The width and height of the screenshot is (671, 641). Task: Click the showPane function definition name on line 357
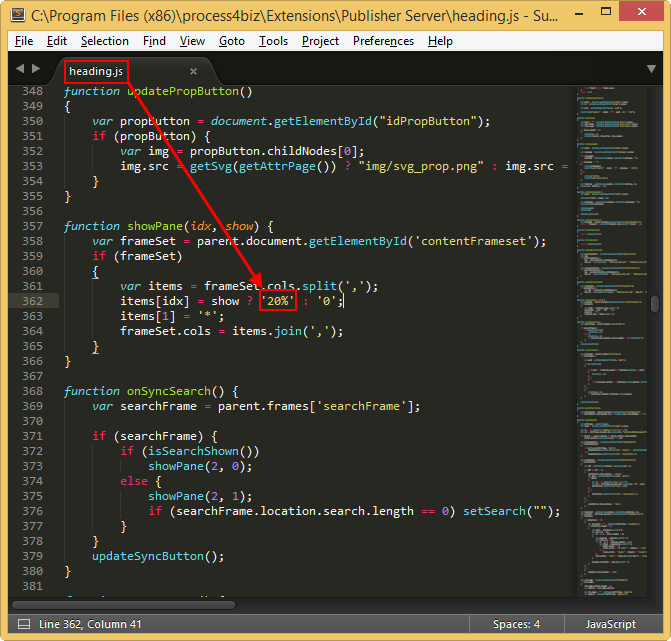pyautogui.click(x=154, y=226)
